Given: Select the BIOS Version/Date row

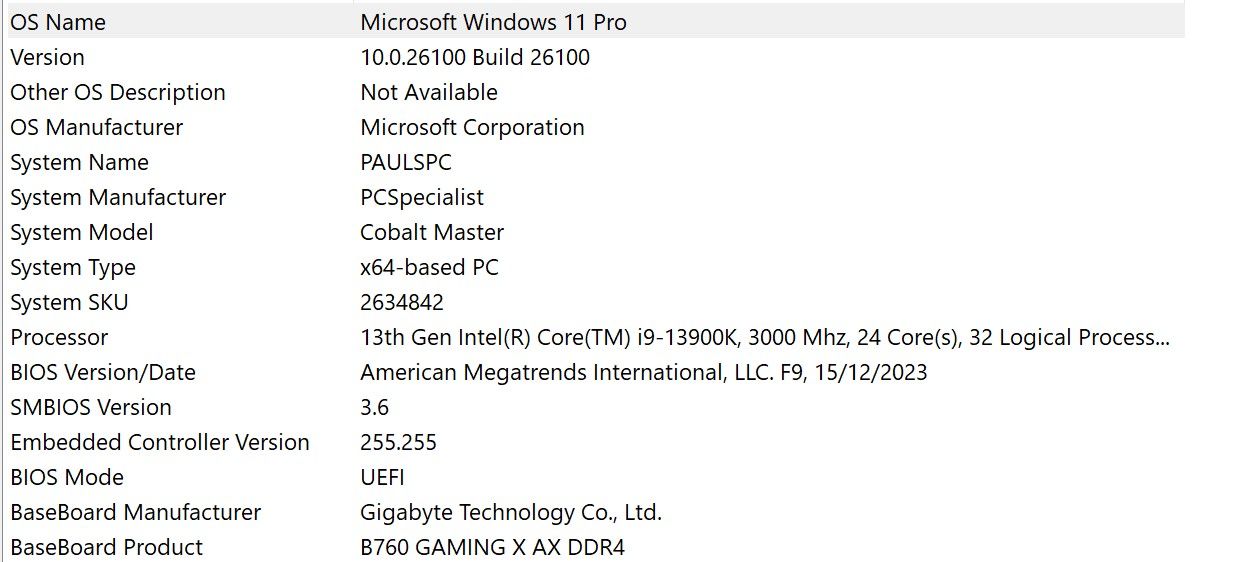Looking at the screenshot, I should coord(103,372).
